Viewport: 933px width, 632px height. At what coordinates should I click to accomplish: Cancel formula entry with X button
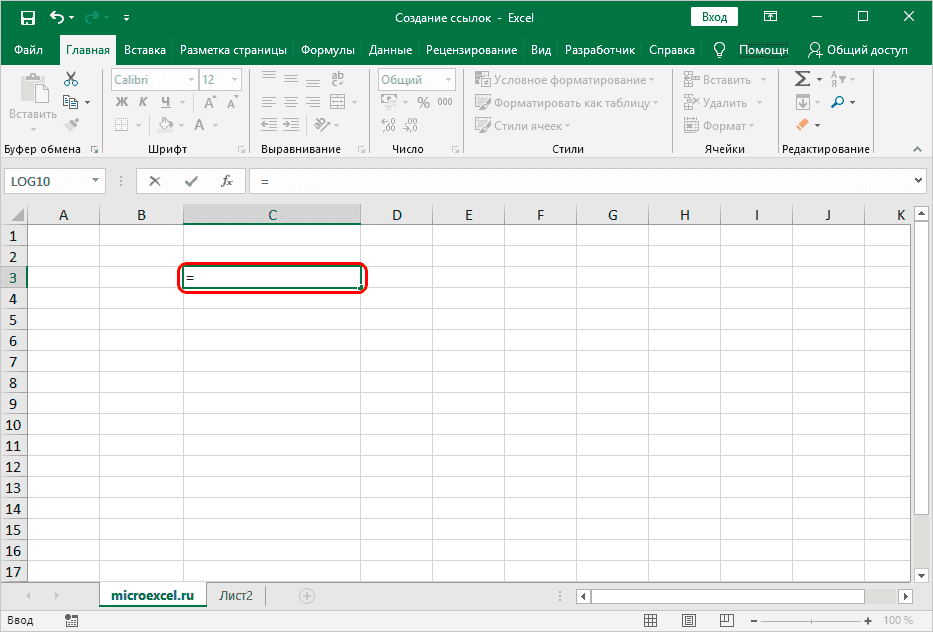(155, 181)
